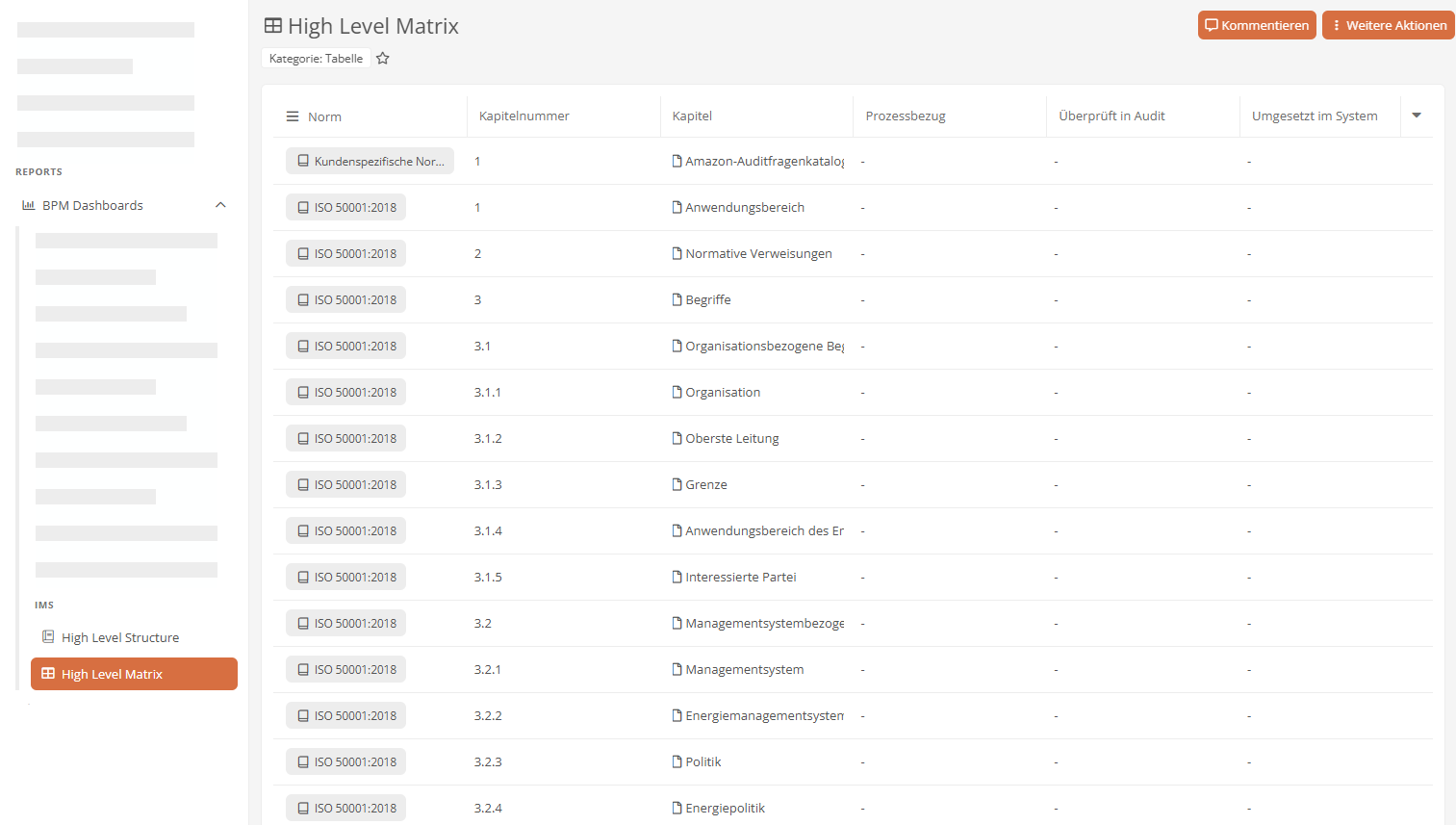This screenshot has width=1456, height=825.
Task: Click the comment bubble icon in Kommentieren
Action: 1212,25
